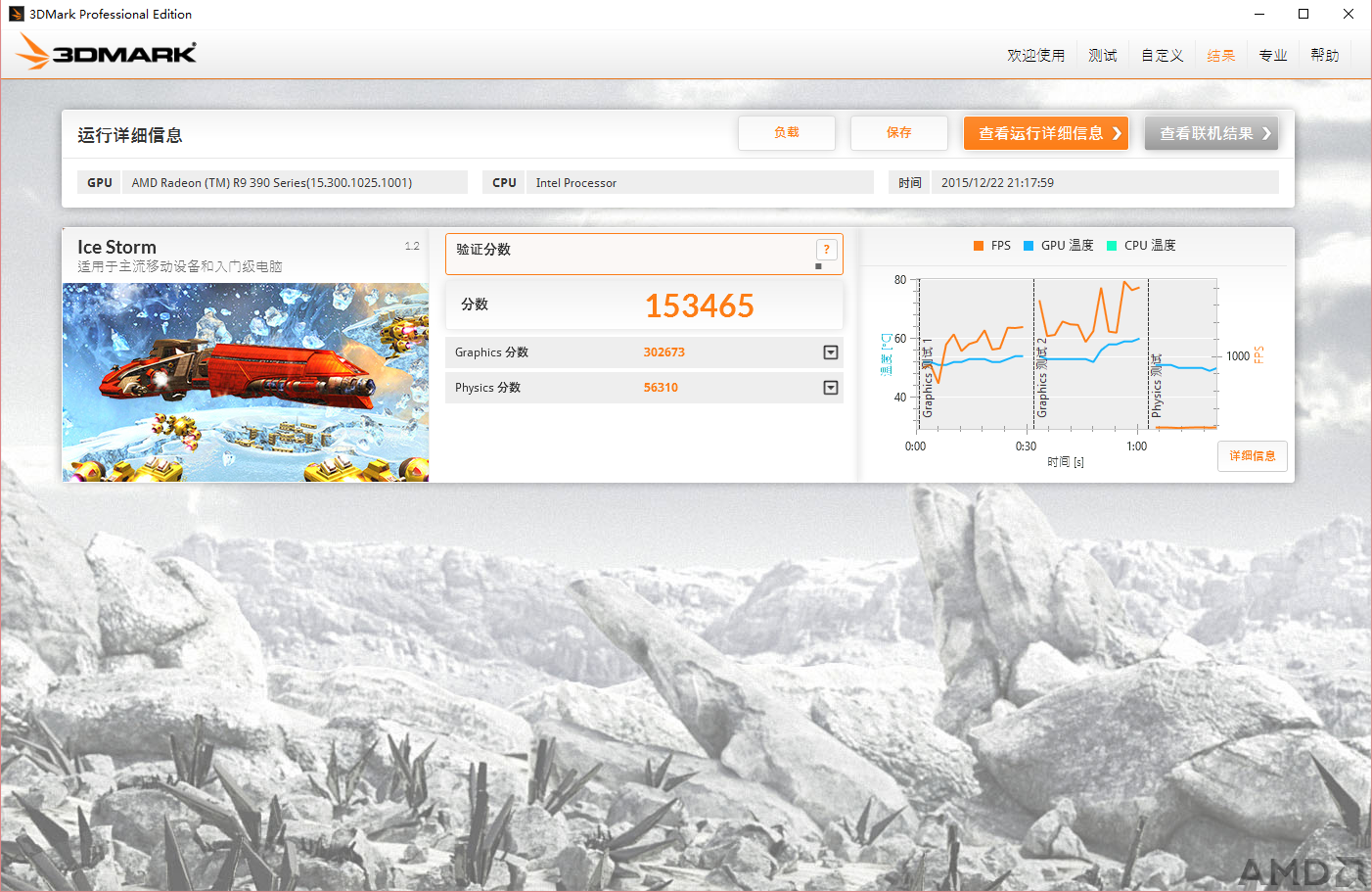1372x892 pixels.
Task: Click 查看联机结果 gray button
Action: coord(1212,133)
